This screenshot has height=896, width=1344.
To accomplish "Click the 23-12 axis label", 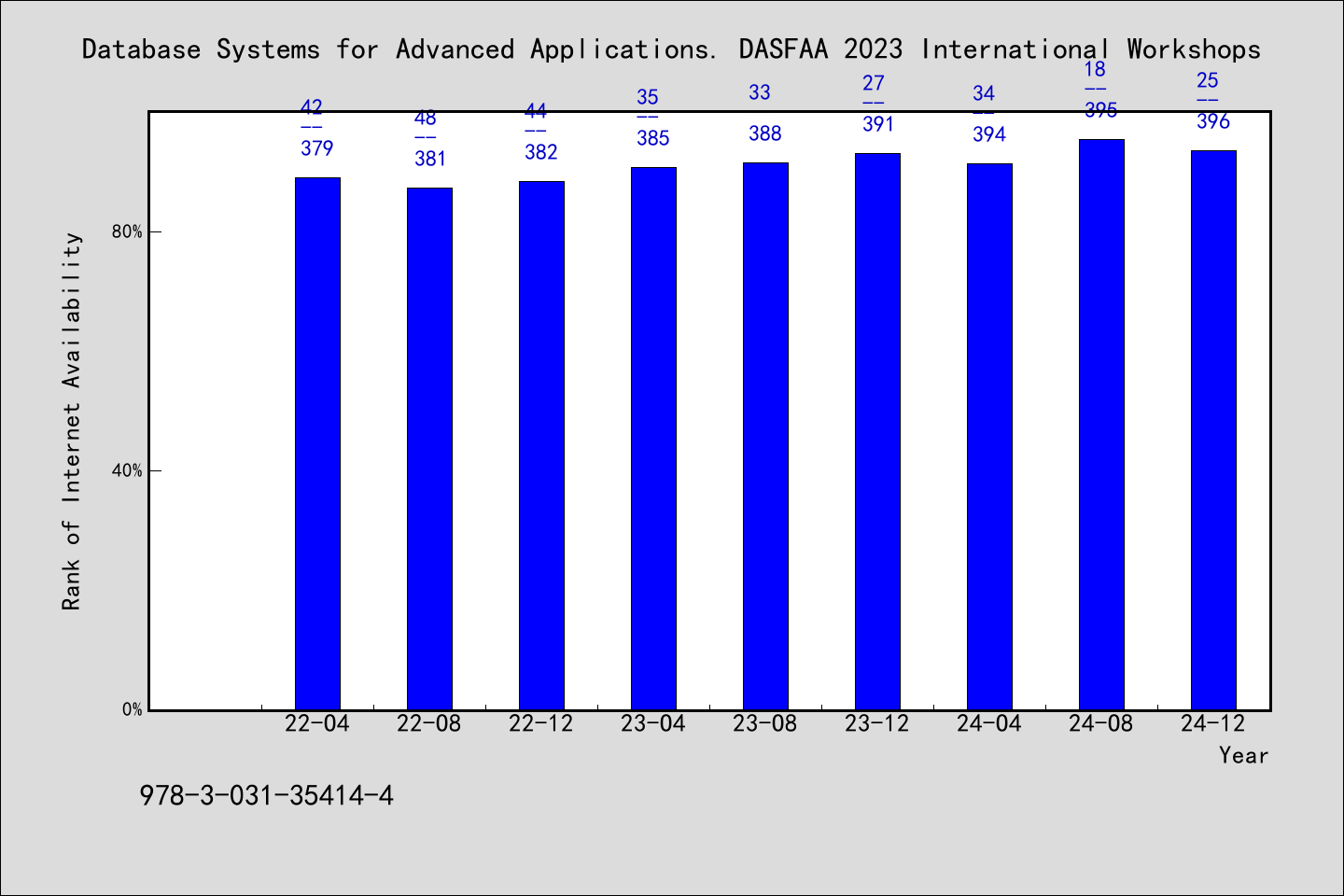I will pos(877,723).
